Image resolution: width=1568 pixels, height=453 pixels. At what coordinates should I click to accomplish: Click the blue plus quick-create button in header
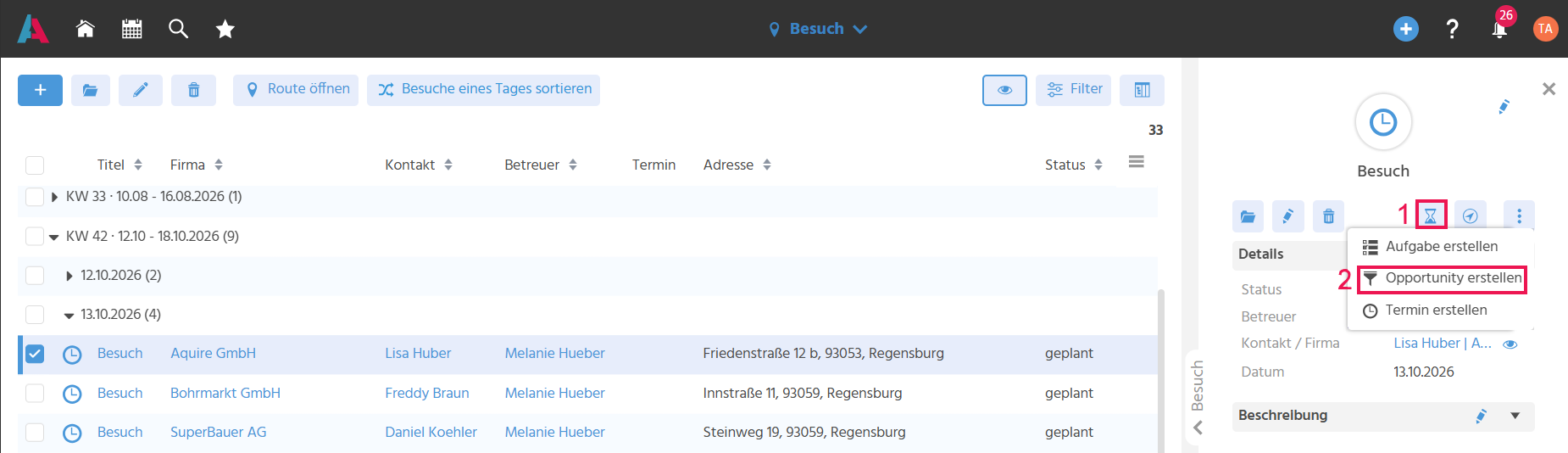(x=1406, y=29)
